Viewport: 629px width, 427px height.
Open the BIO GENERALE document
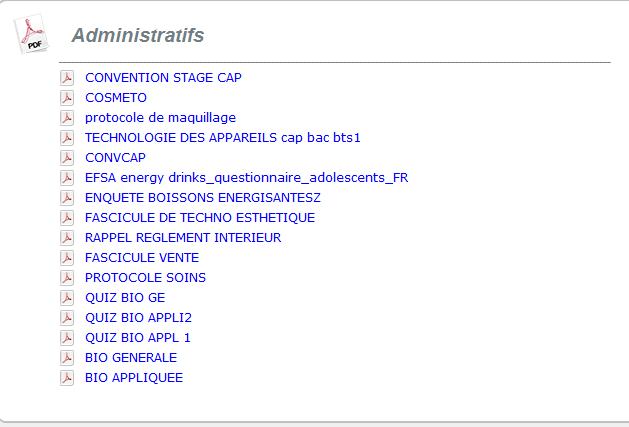click(131, 358)
